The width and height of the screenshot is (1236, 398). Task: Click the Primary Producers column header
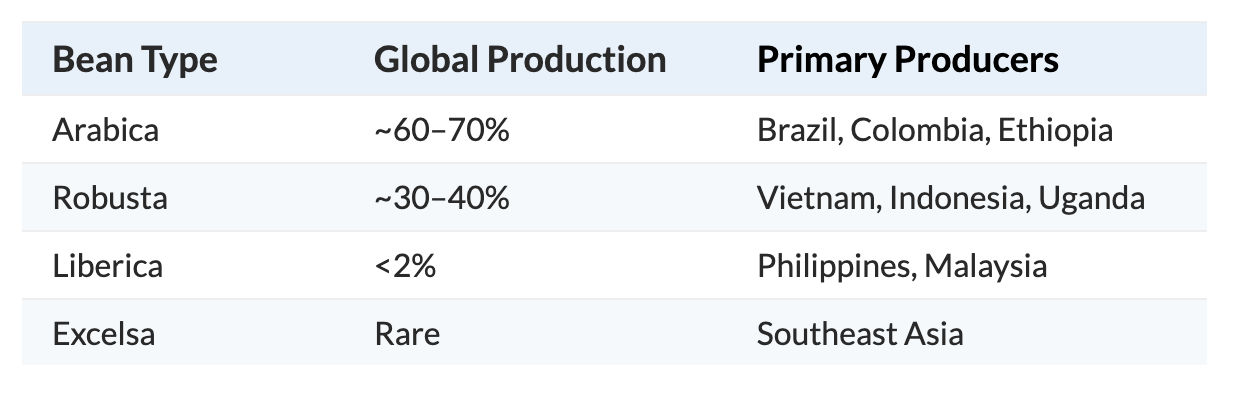908,60
